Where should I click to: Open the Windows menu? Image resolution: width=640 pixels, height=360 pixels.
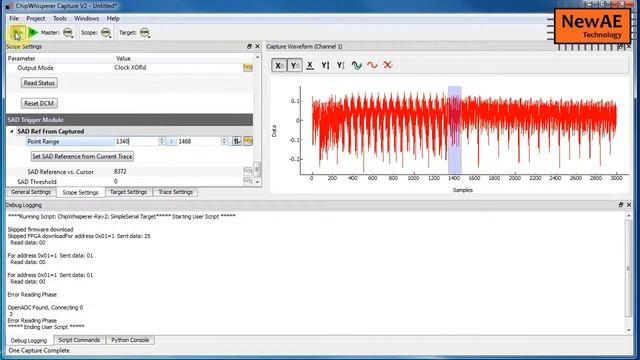[87, 18]
